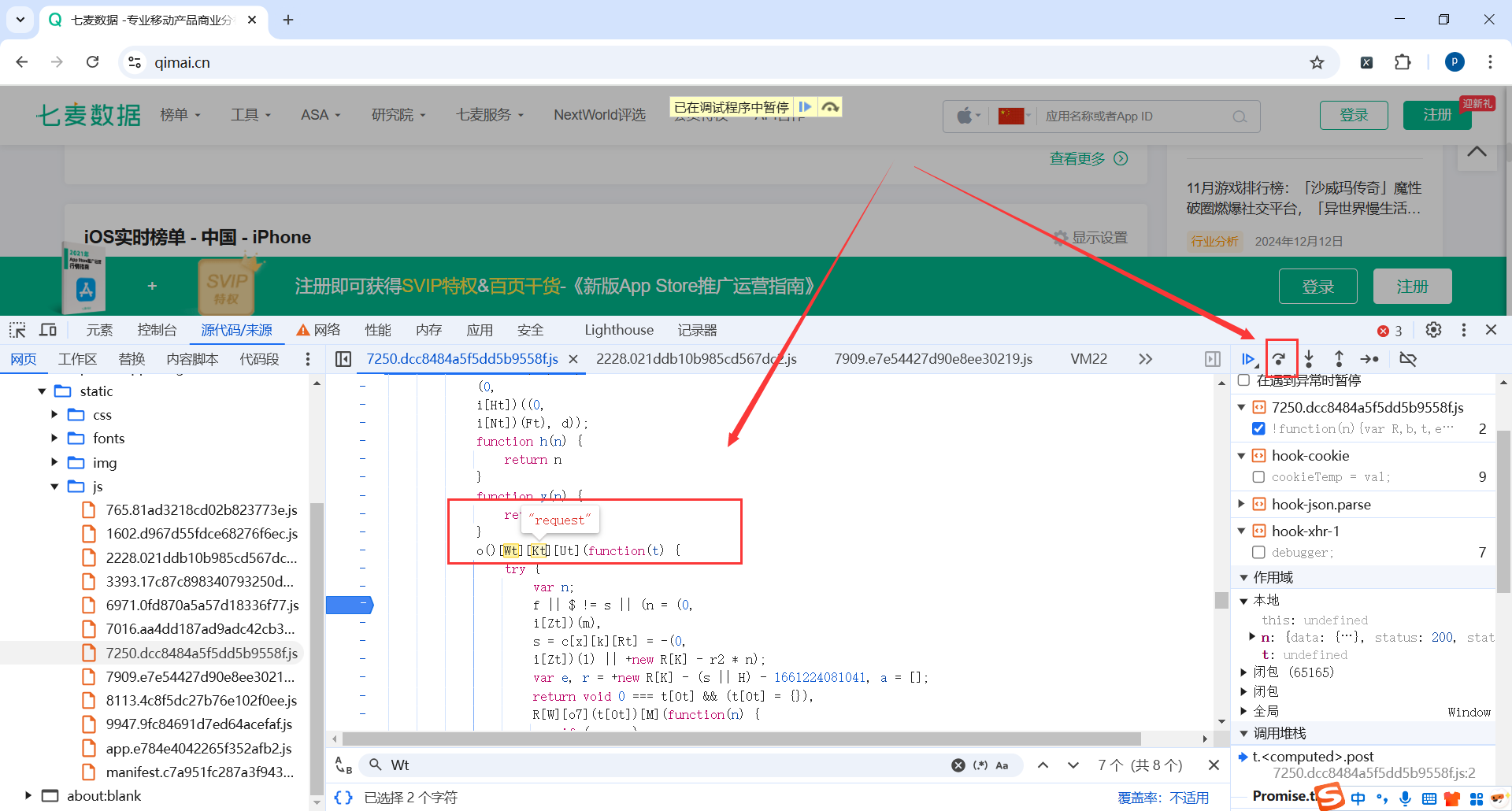Open the 2228.021ddb10b985cd567dc file tab
This screenshot has height=811, width=1512.
pos(696,359)
